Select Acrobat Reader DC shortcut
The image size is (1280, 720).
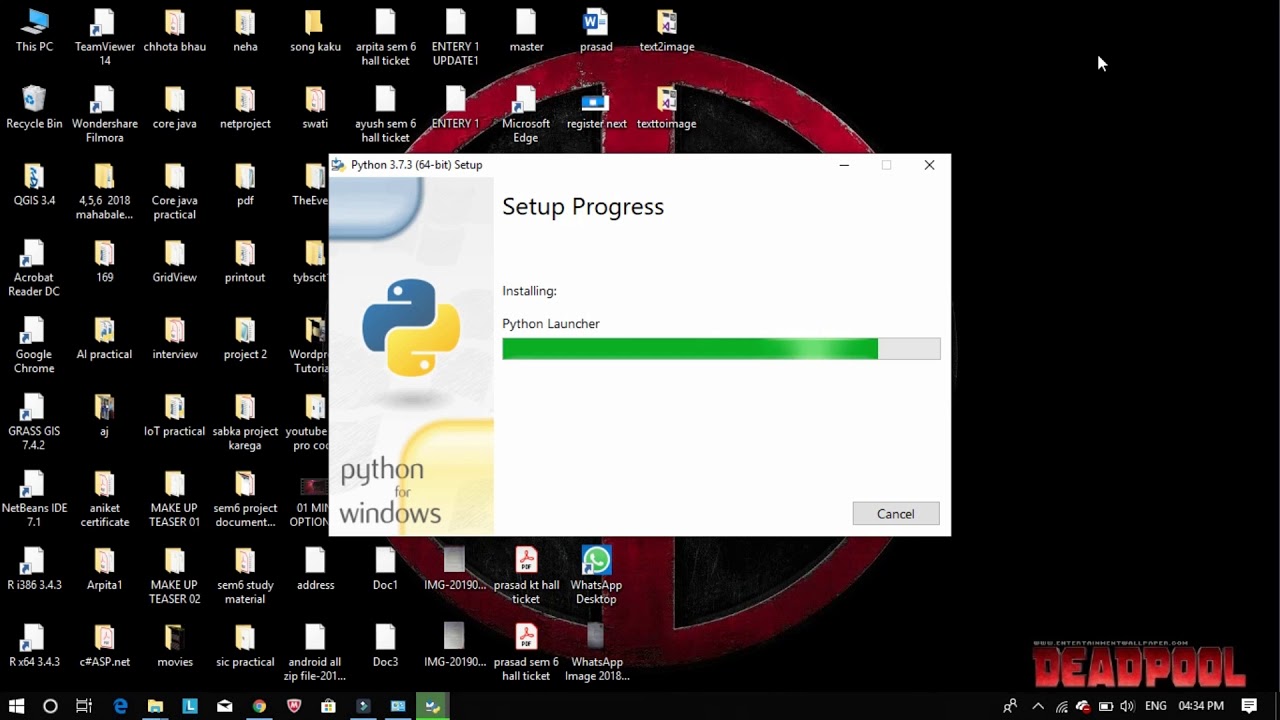click(x=34, y=268)
